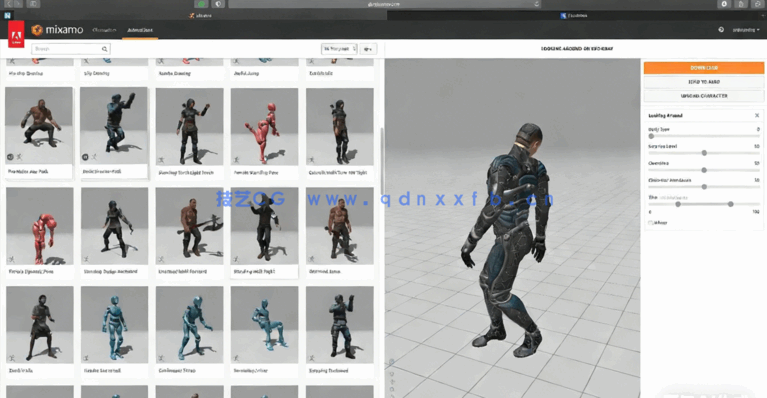Select the red mannequin bending forward thumbnail
This screenshot has width=767, height=398.
(x=40, y=226)
